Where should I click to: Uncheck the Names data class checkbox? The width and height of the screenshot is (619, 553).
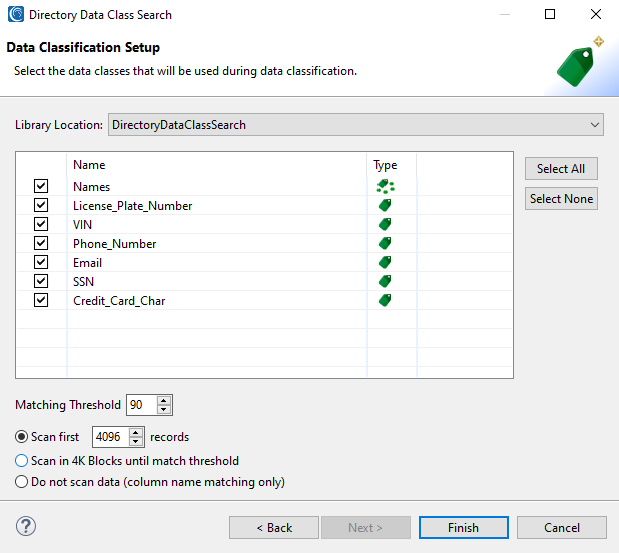tap(41, 186)
